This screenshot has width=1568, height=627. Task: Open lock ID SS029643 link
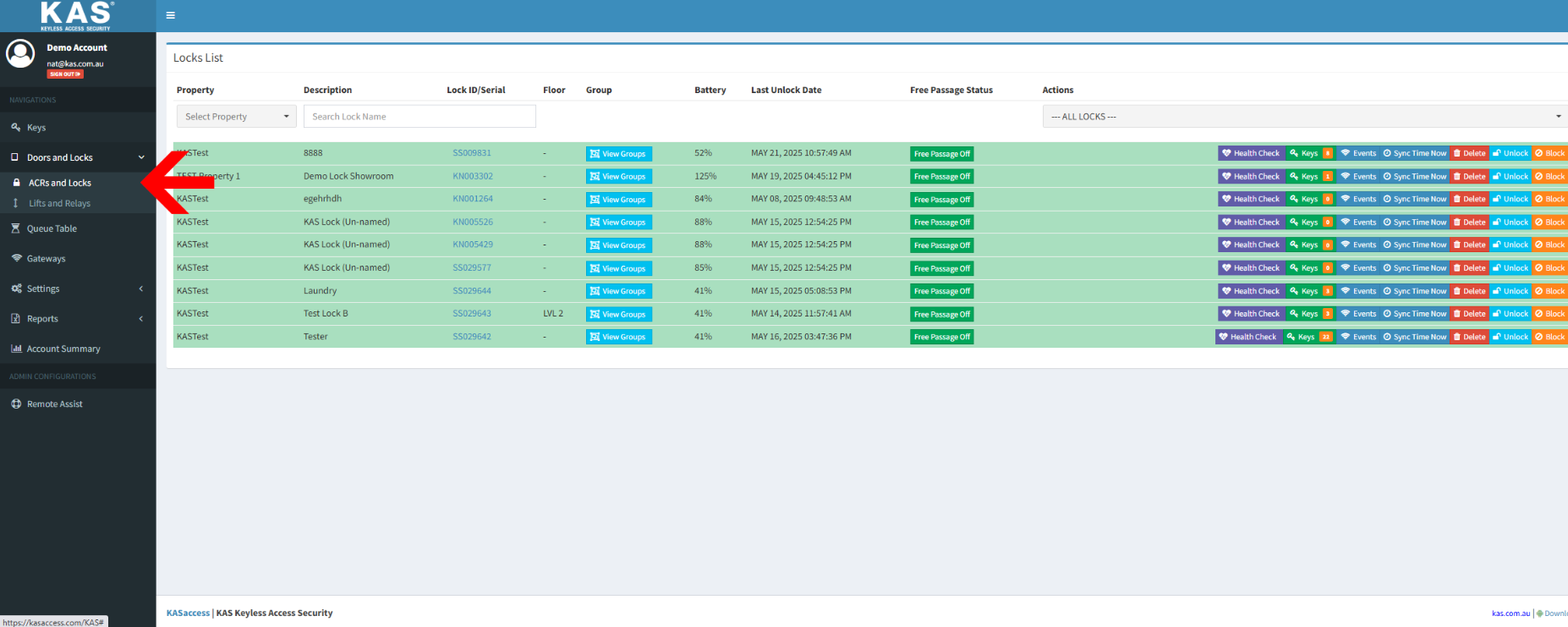click(472, 313)
